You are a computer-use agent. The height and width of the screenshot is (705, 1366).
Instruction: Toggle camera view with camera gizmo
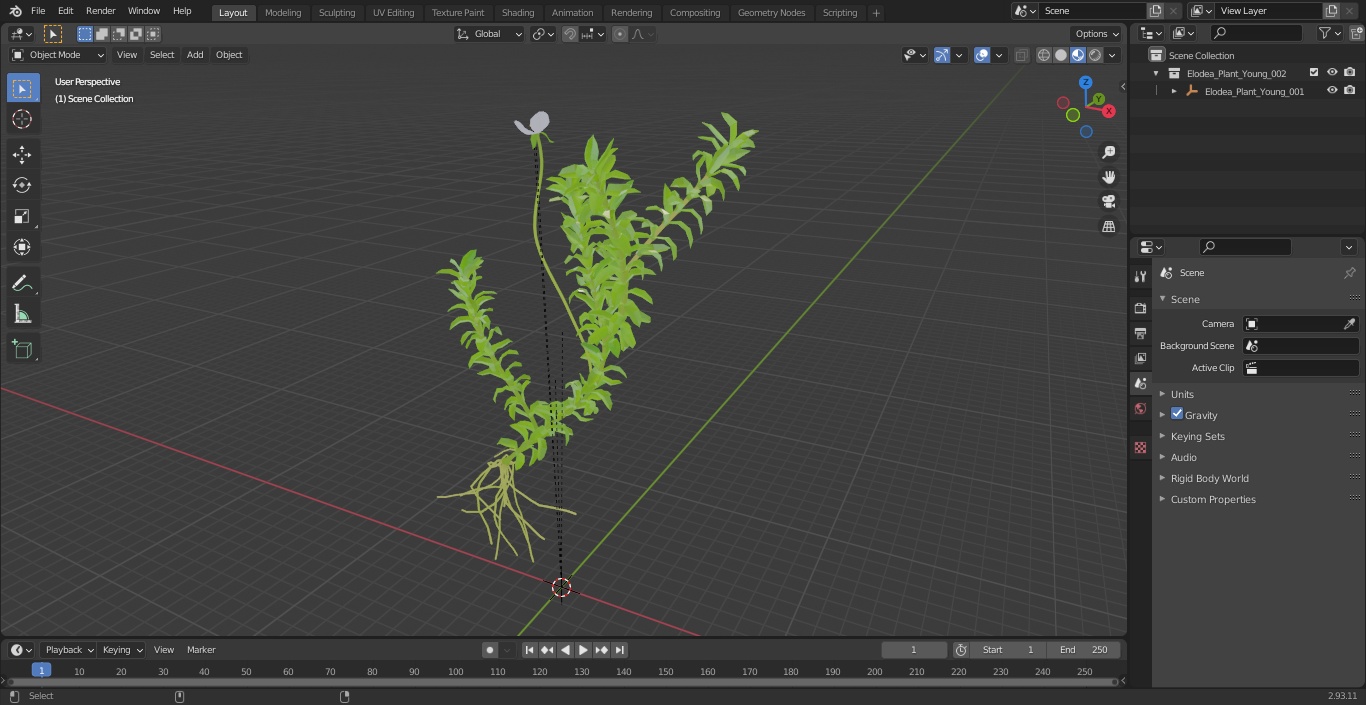click(1108, 202)
